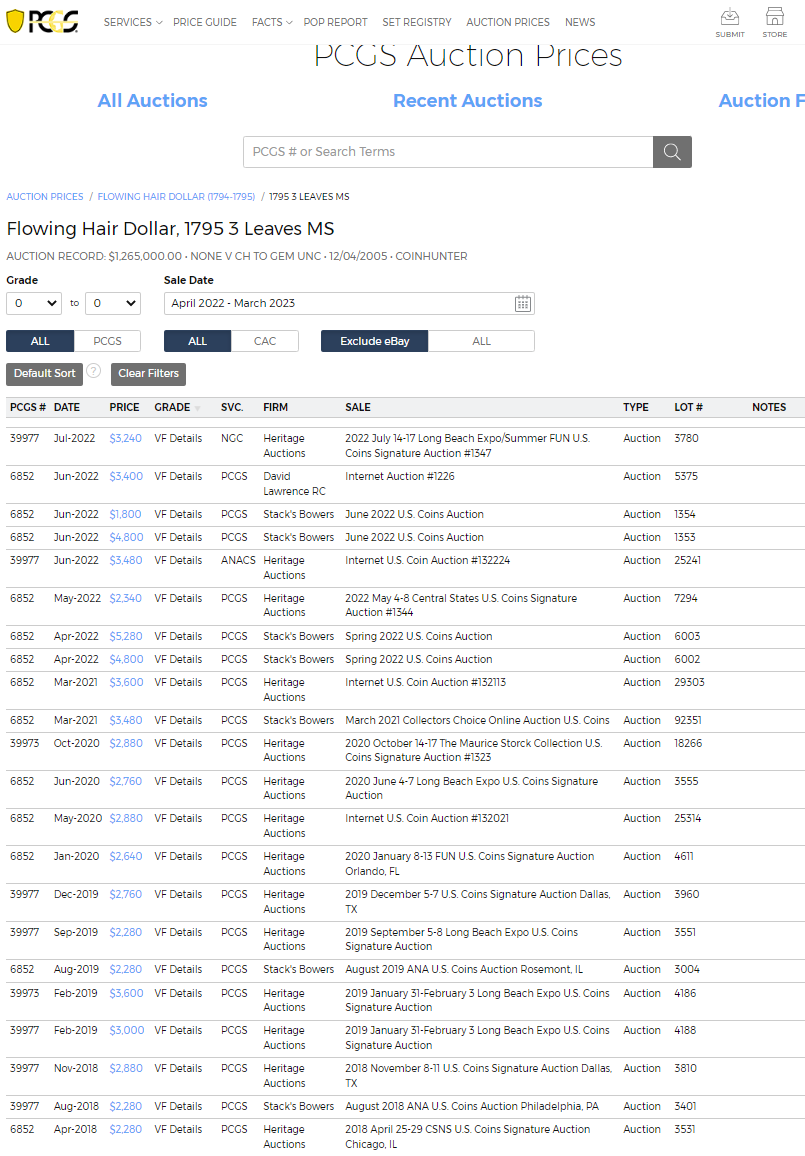Screen dimensions: 805x1156
Task: Click the magnifier search button
Action: click(x=672, y=152)
